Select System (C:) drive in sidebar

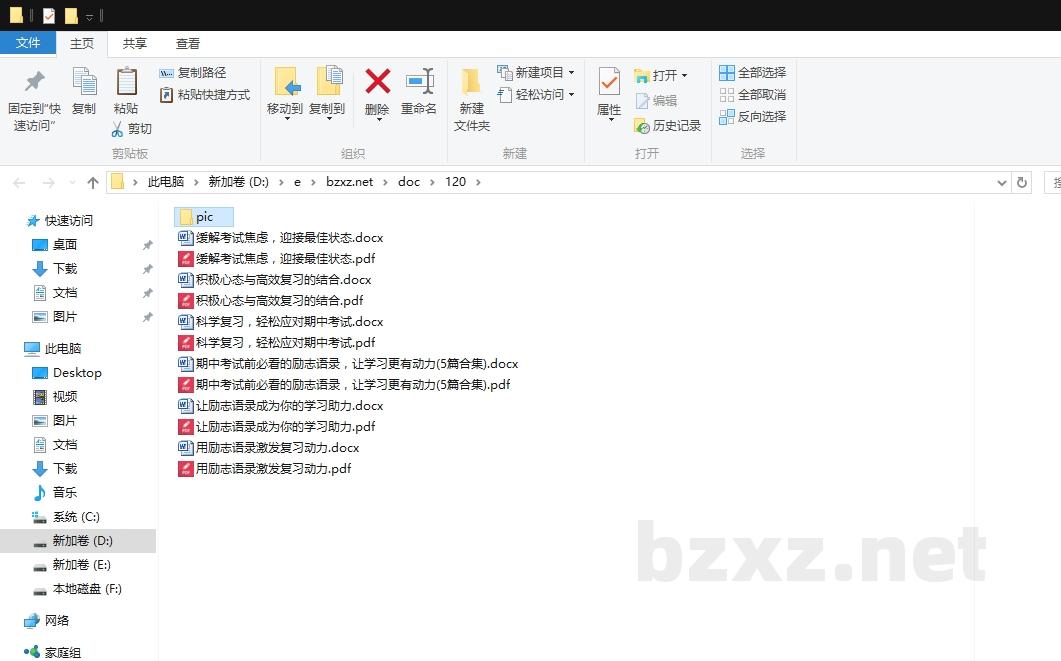tap(76, 517)
